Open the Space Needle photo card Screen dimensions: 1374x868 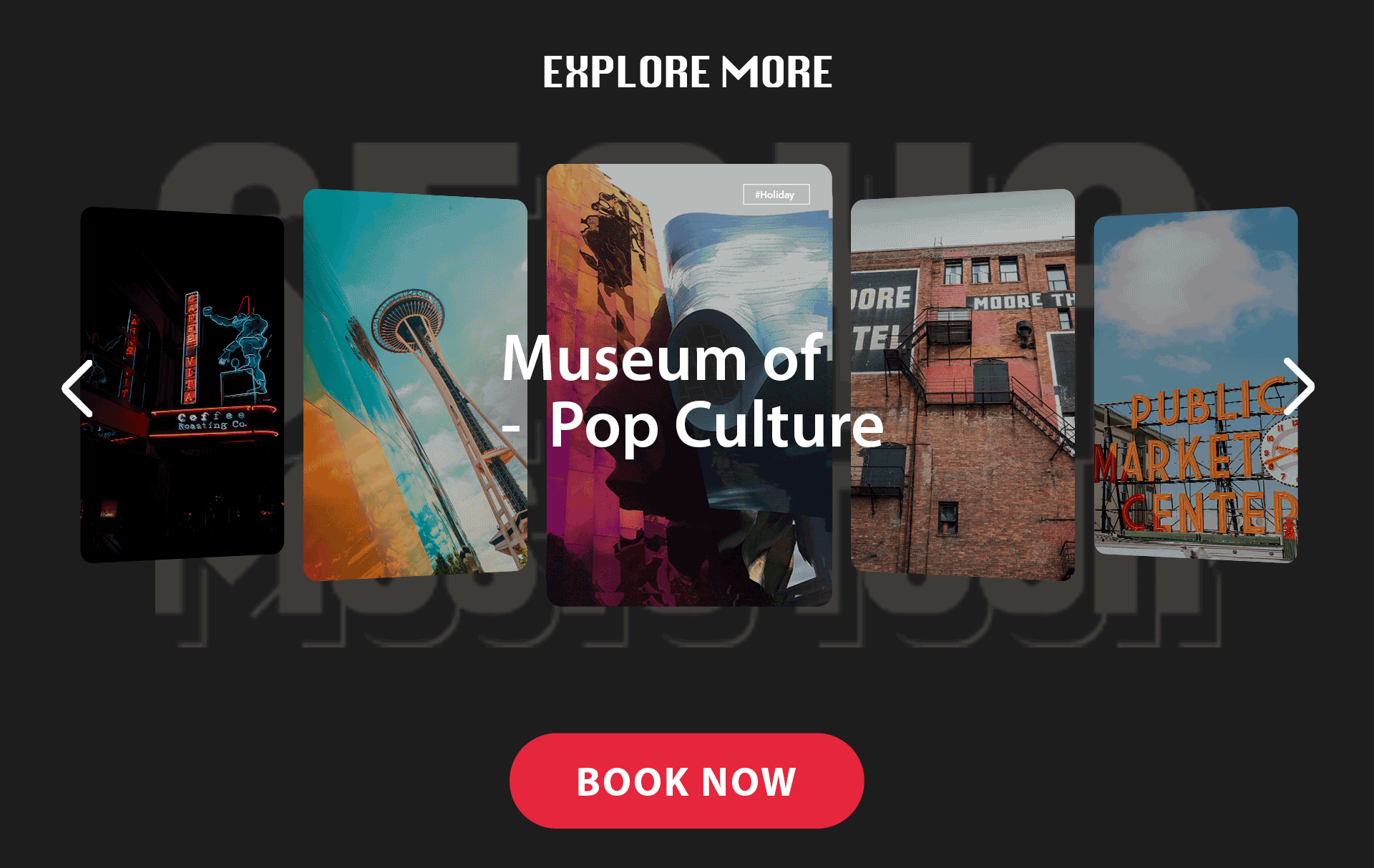tap(415, 384)
